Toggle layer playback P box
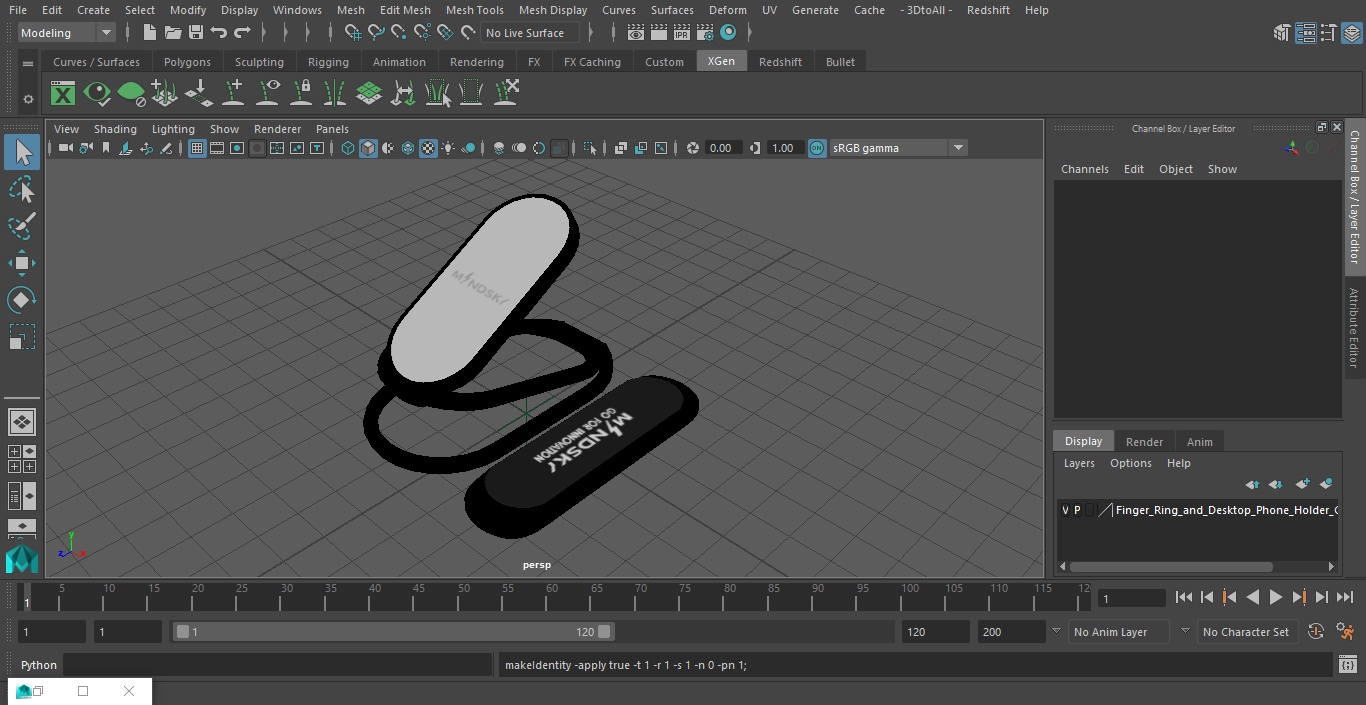Screen dimensions: 1366x705 tap(1077, 510)
